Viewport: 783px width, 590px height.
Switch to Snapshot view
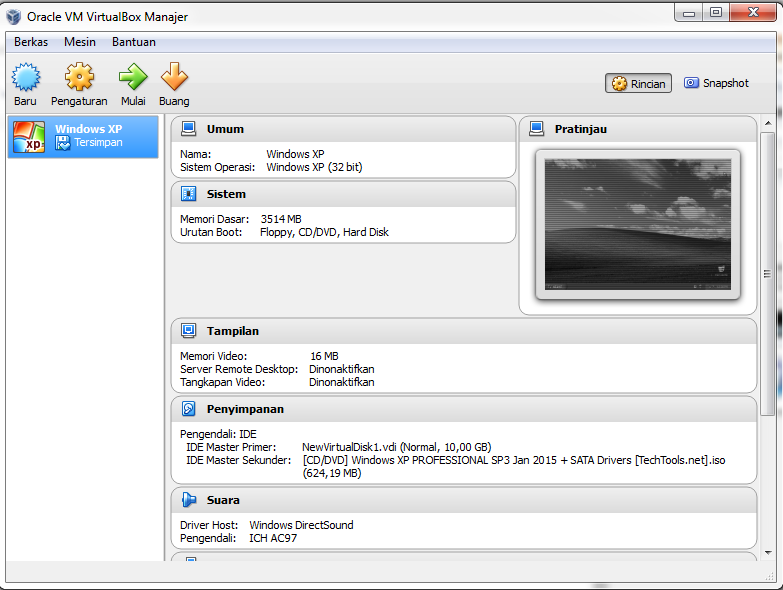716,83
